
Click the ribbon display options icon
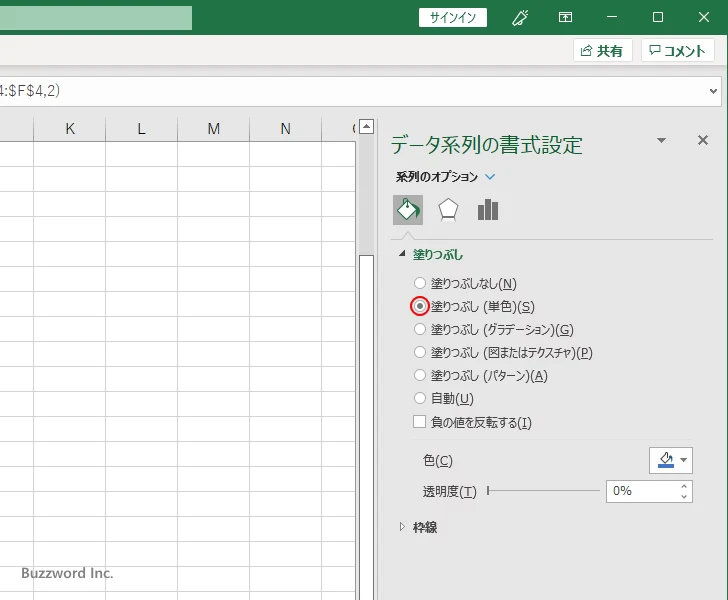pyautogui.click(x=565, y=18)
